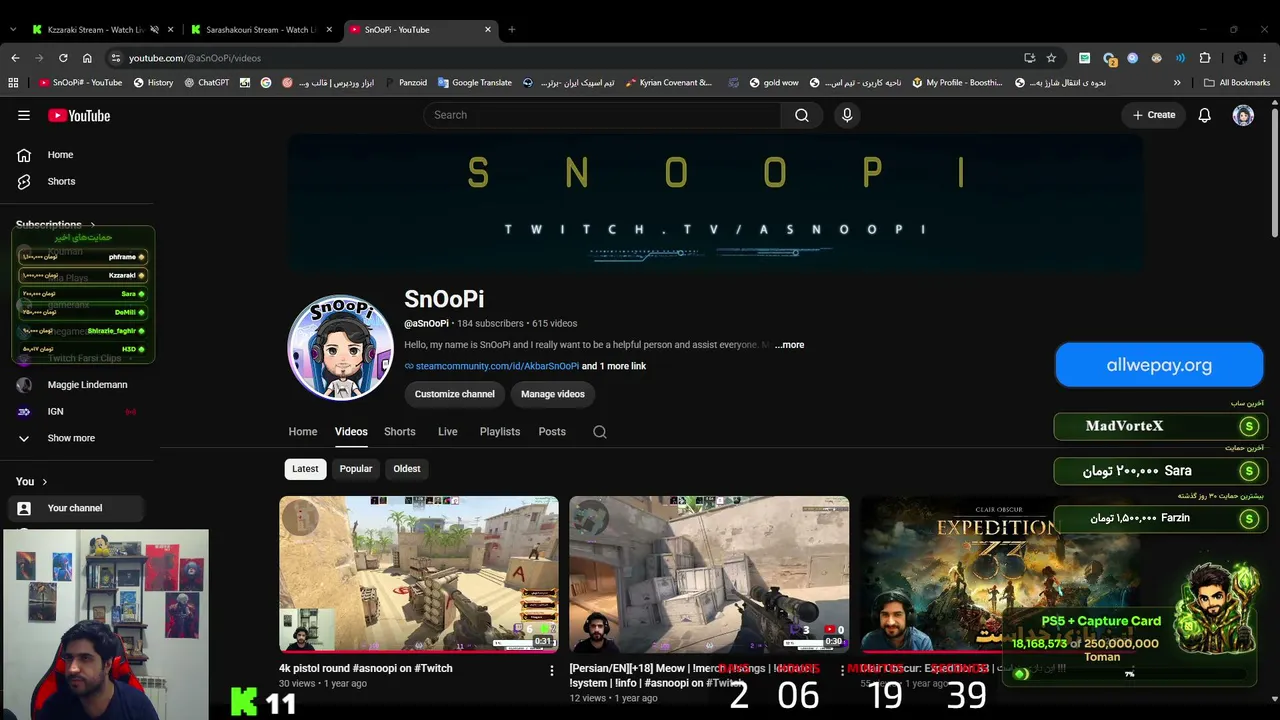Show hidden bookmarks with the double chevron
The width and height of the screenshot is (1280, 720).
(1177, 83)
